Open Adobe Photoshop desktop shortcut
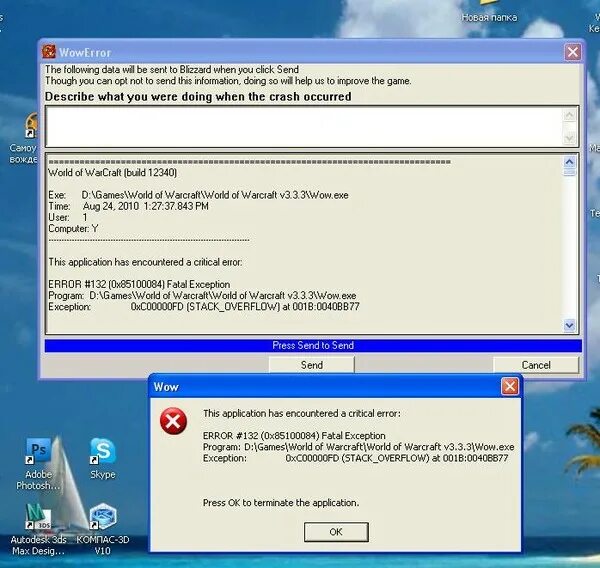Screen dimensions: 600x568 (x=38, y=463)
